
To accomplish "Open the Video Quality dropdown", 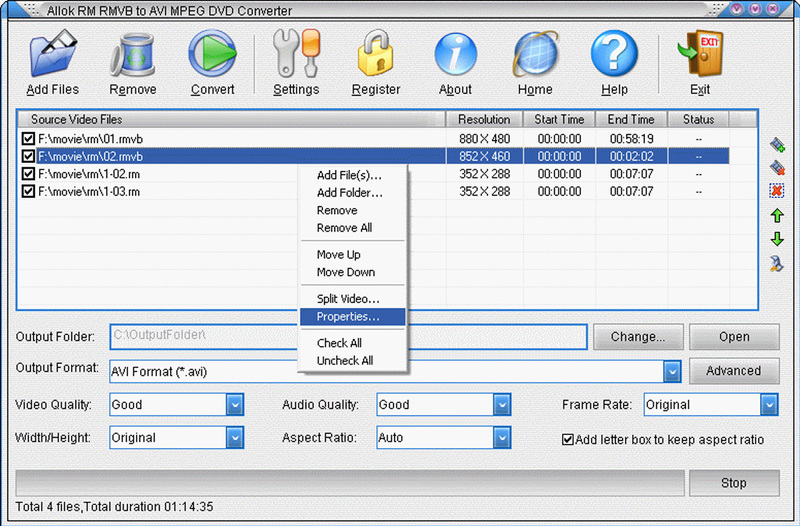I will [235, 405].
